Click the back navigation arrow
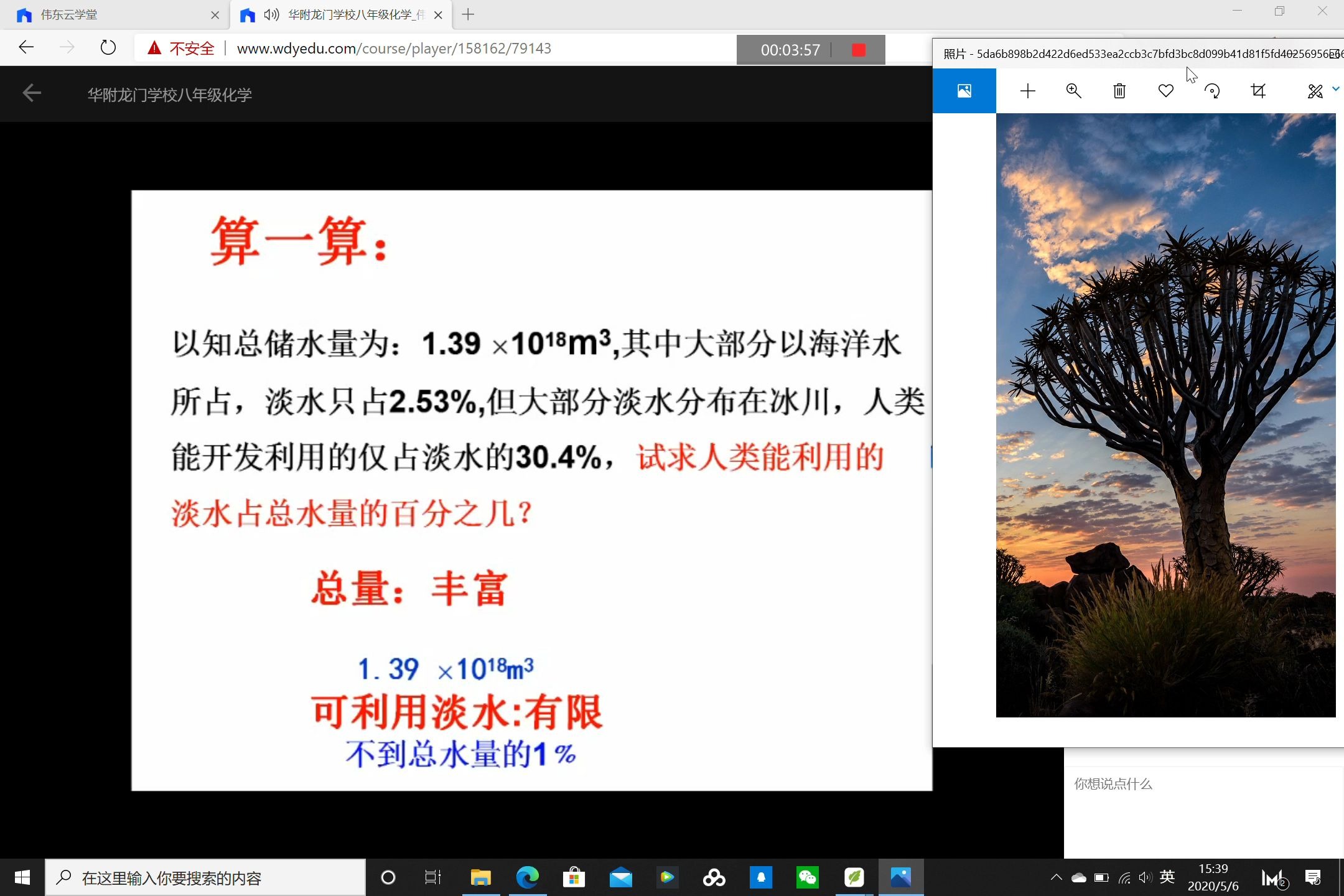 coord(28,48)
